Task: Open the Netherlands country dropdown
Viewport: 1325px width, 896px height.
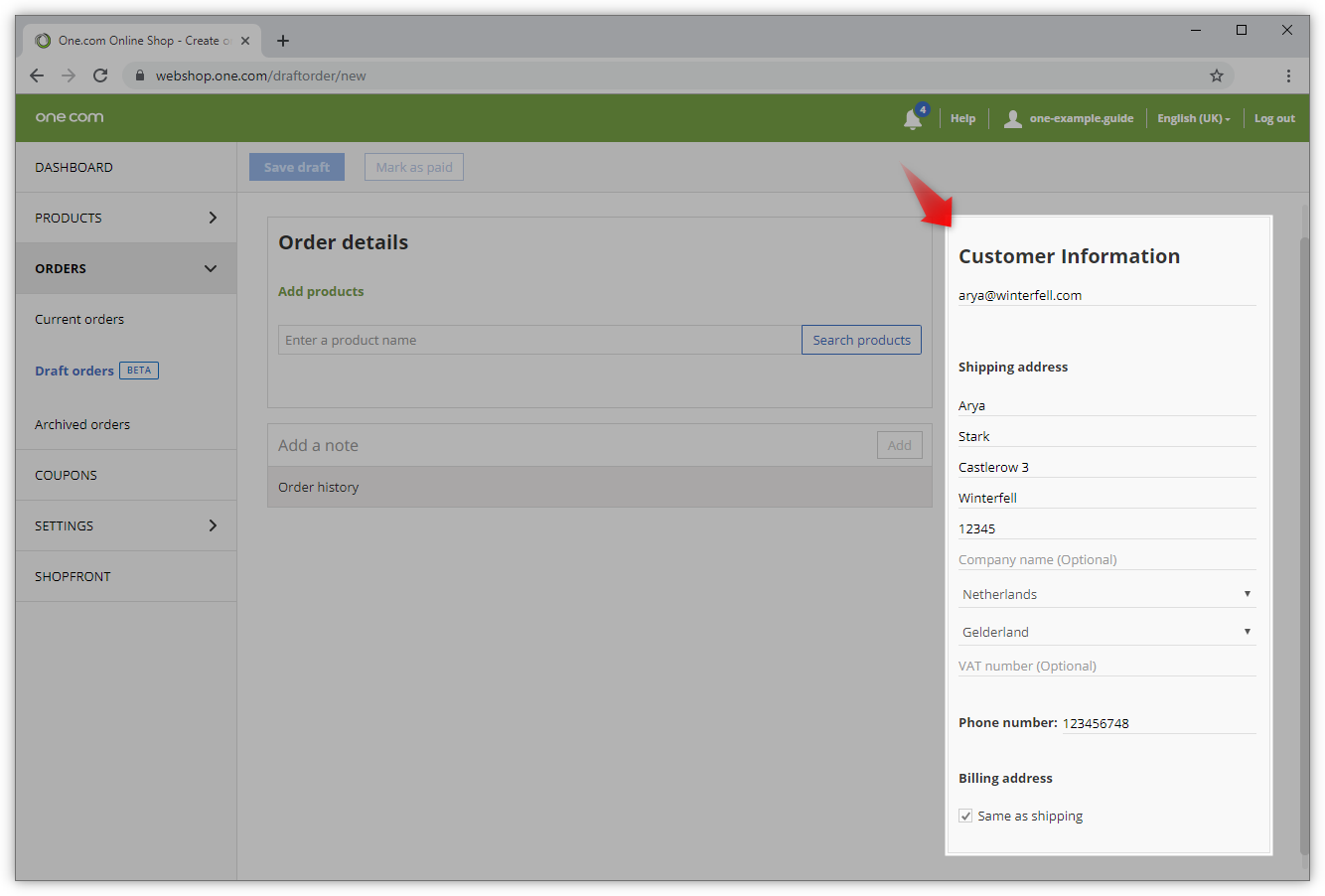Action: (1105, 592)
